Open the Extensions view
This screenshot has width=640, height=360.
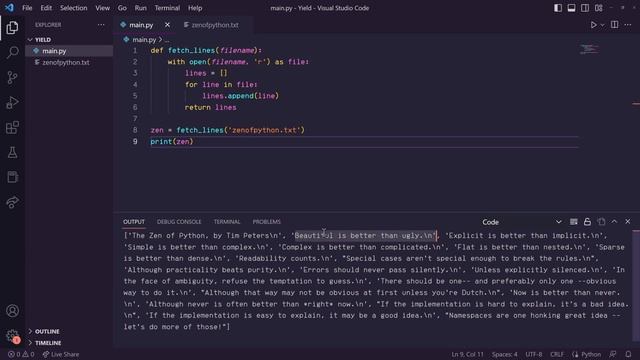12,128
